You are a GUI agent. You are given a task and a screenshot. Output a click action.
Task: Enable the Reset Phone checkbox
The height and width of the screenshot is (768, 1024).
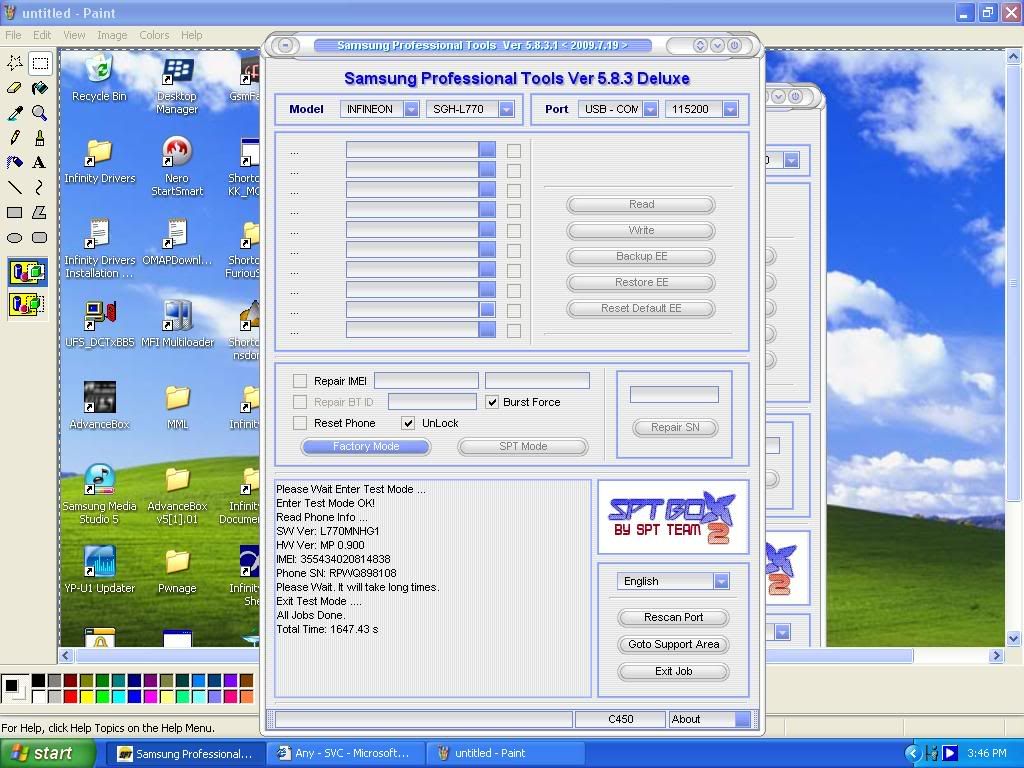coord(300,423)
